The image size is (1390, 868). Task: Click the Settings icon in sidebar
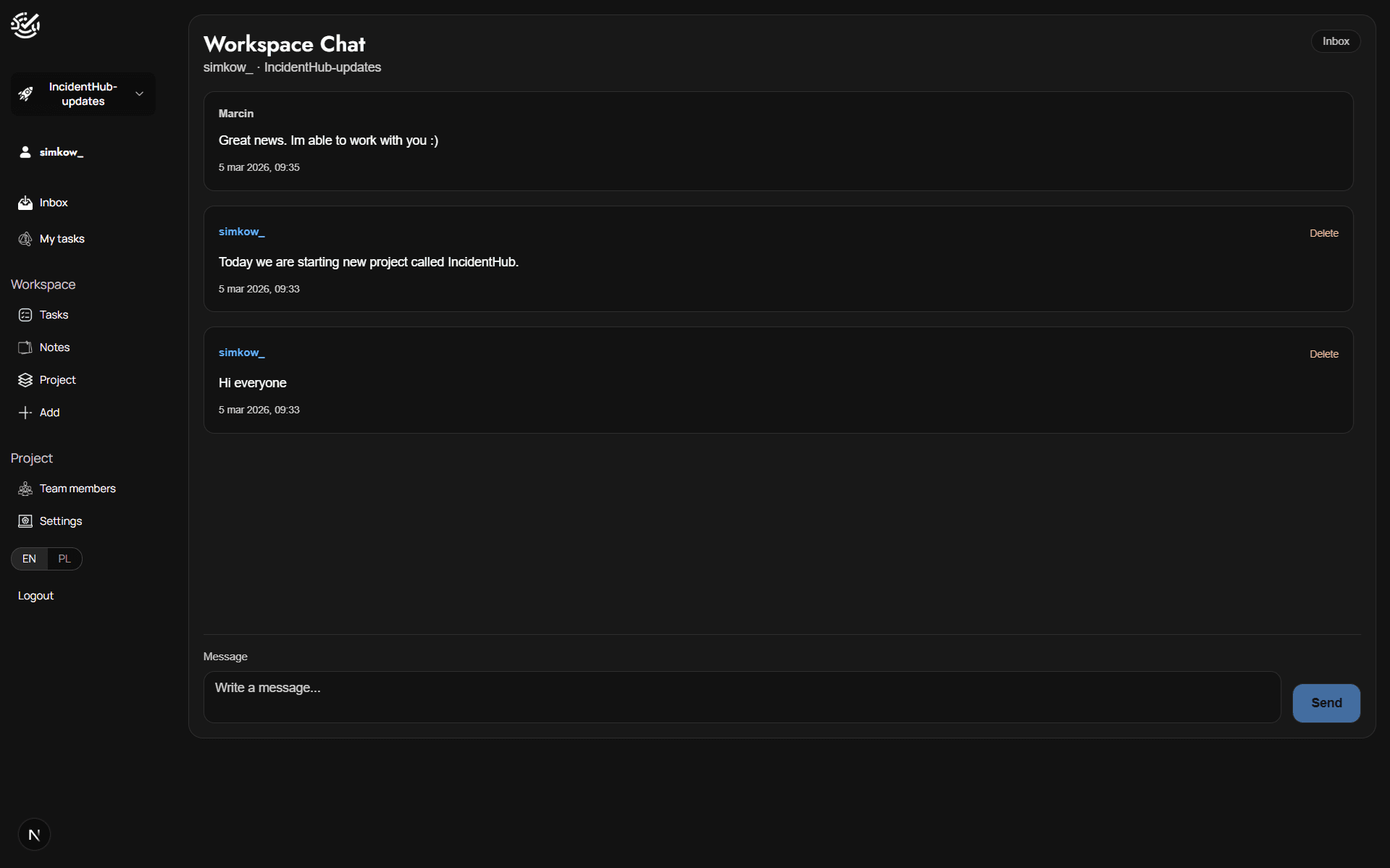tap(25, 521)
